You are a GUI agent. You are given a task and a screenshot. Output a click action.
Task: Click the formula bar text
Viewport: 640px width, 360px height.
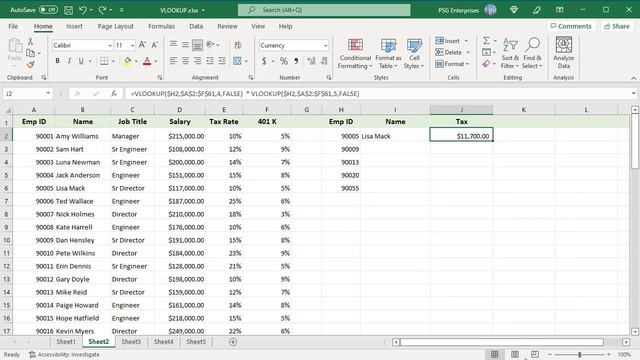pyautogui.click(x=245, y=93)
